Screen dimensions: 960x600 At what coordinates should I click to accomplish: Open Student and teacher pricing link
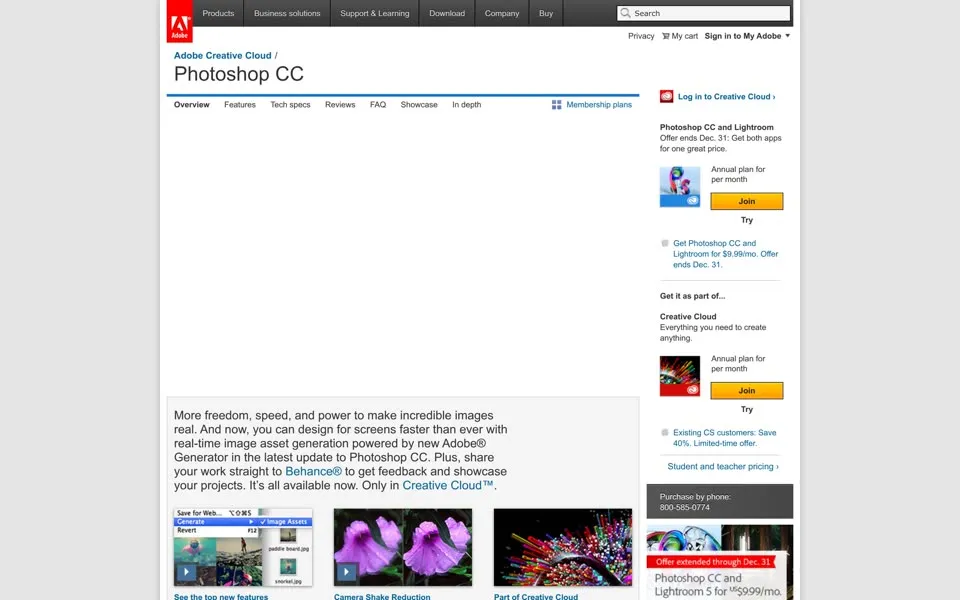(722, 467)
